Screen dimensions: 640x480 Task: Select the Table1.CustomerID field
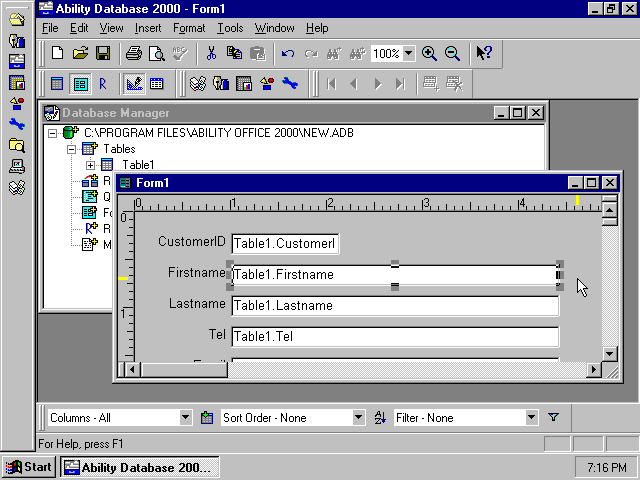tap(285, 244)
